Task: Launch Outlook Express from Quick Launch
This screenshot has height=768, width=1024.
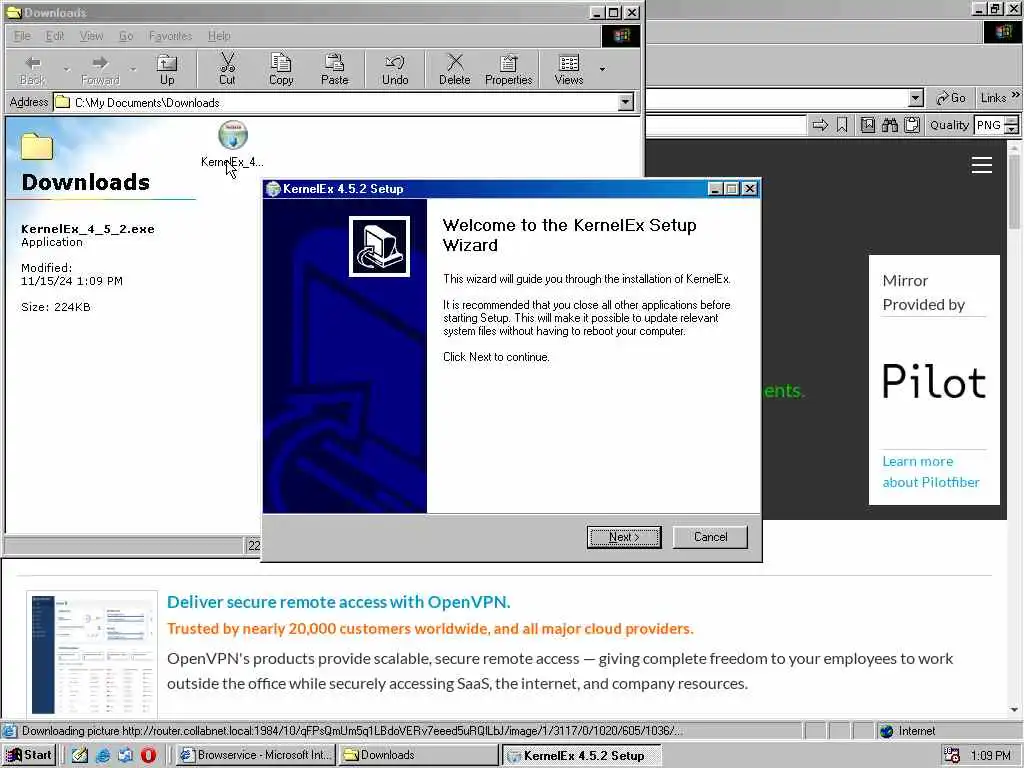Action: pos(125,755)
